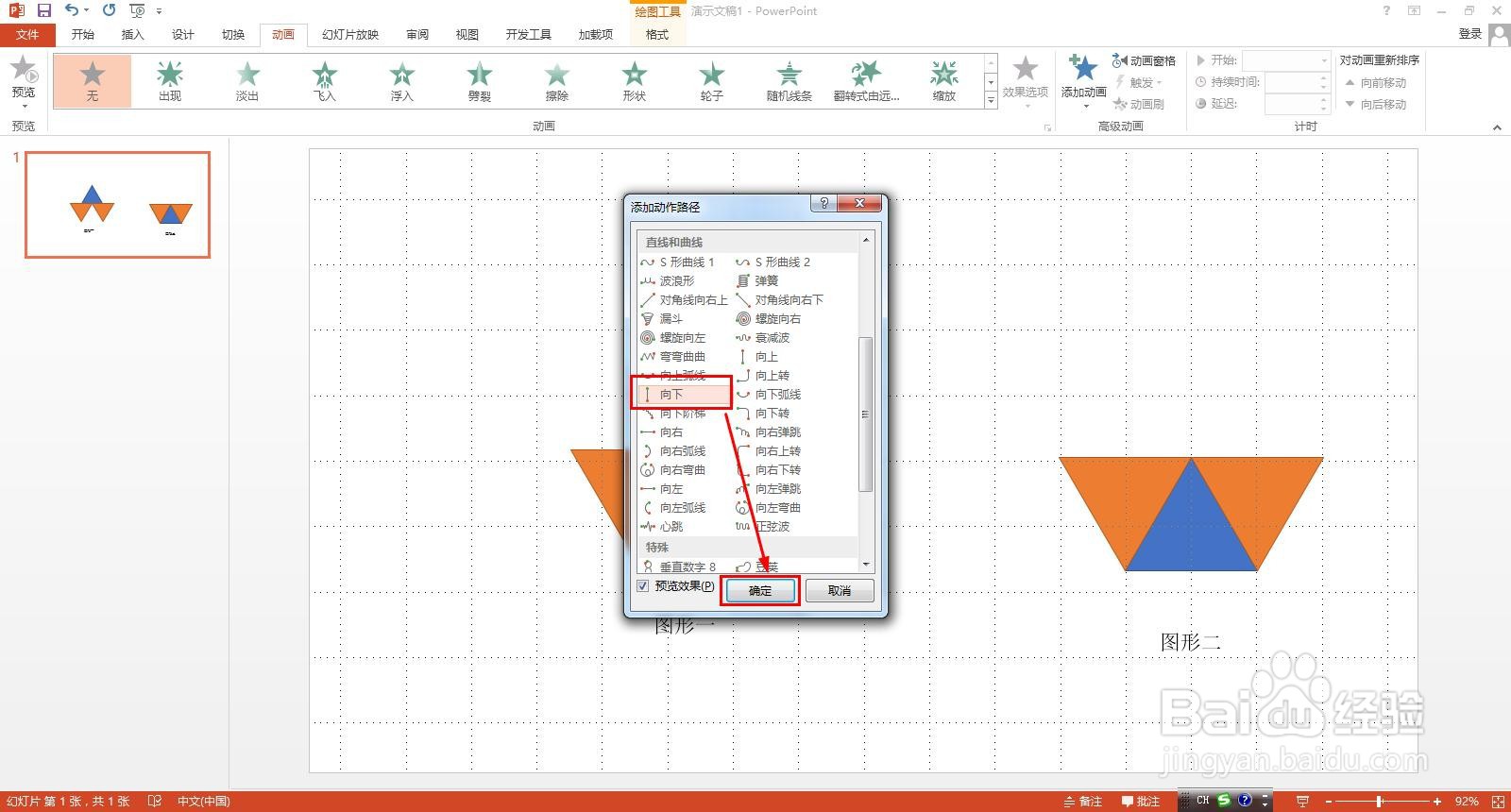Select the 对角线向右下 motion path
The image size is (1511, 812).
[x=780, y=299]
